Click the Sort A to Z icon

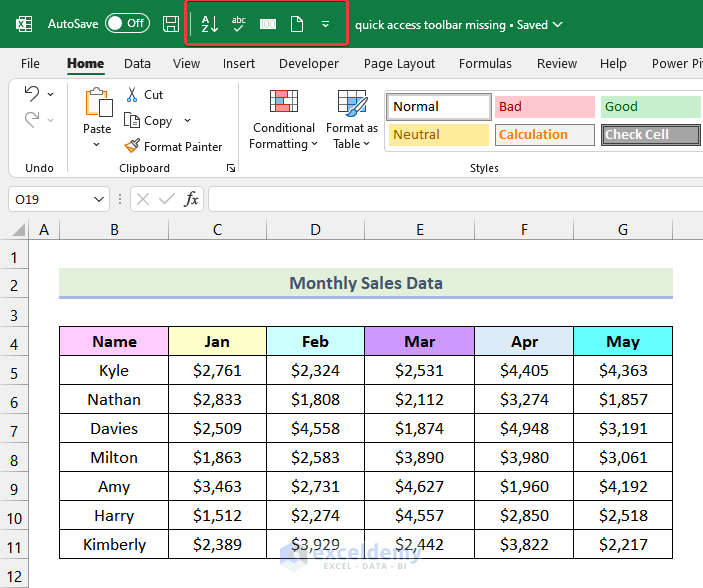(210, 24)
